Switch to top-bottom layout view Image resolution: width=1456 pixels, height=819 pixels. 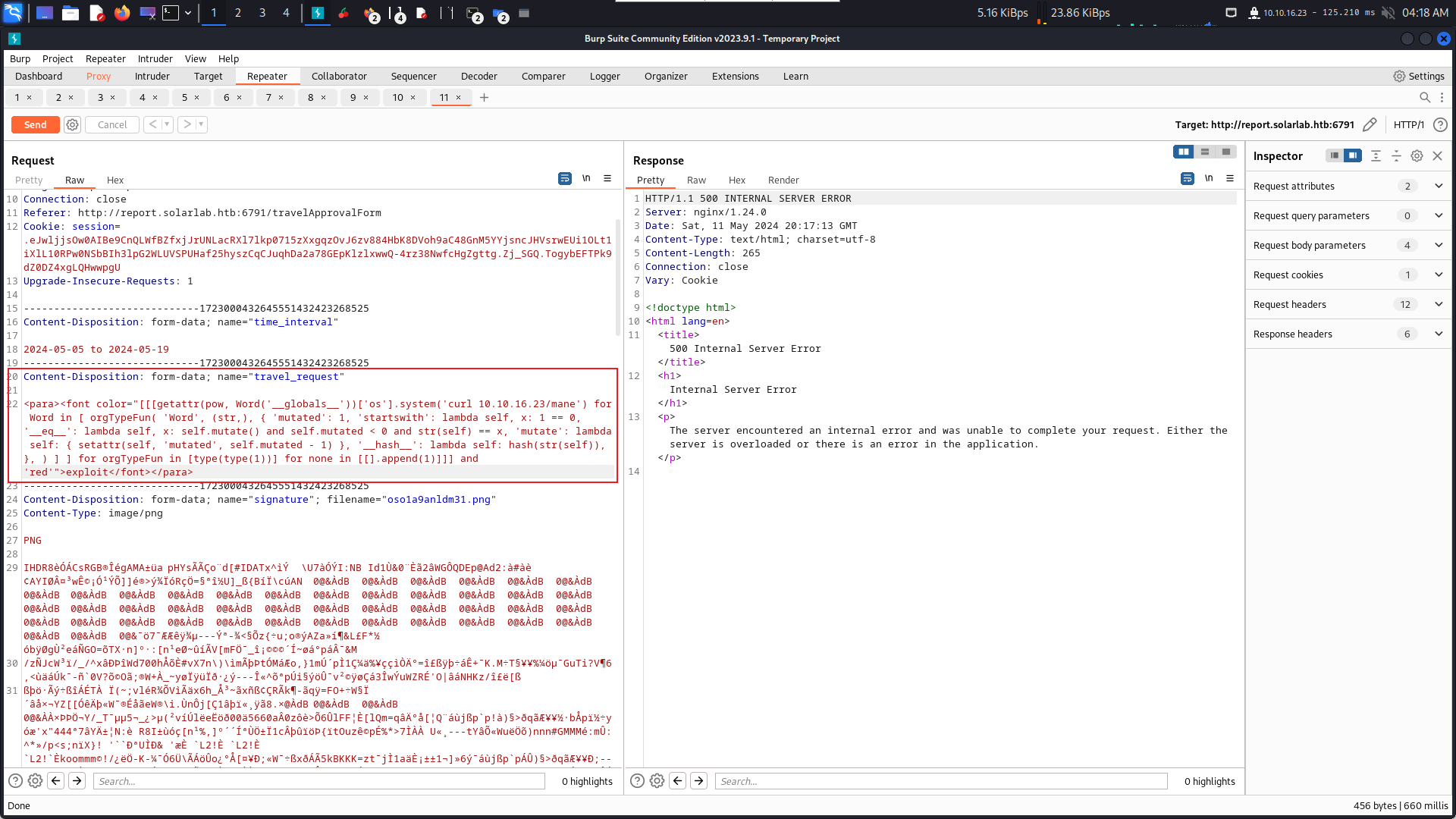(1205, 152)
